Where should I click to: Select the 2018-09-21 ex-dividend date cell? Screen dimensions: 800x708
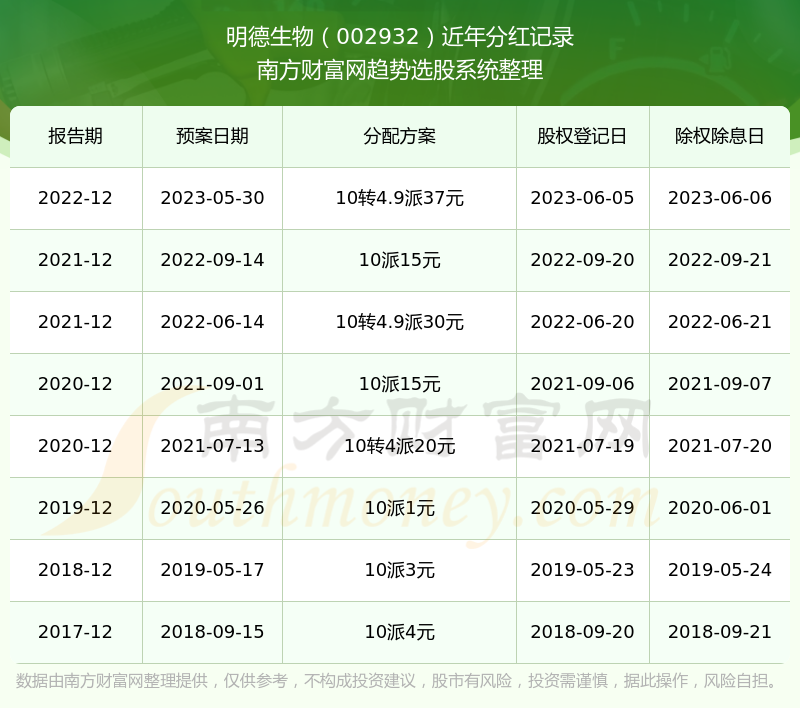click(x=719, y=632)
